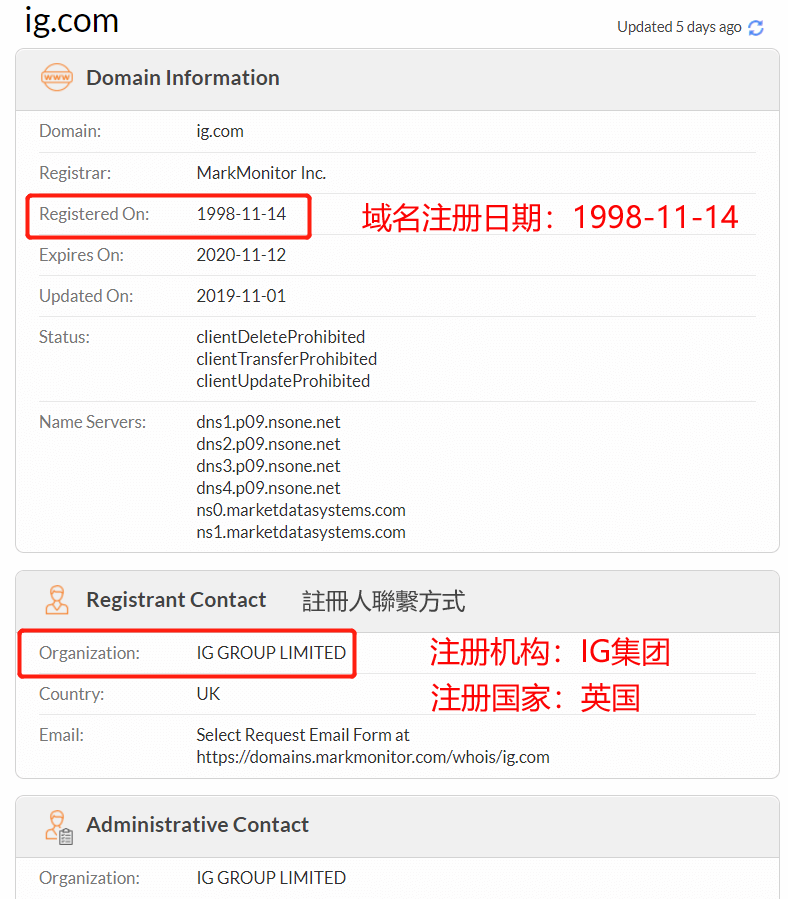This screenshot has width=788, height=899.
Task: Select the ig.com page title
Action: [x=72, y=21]
